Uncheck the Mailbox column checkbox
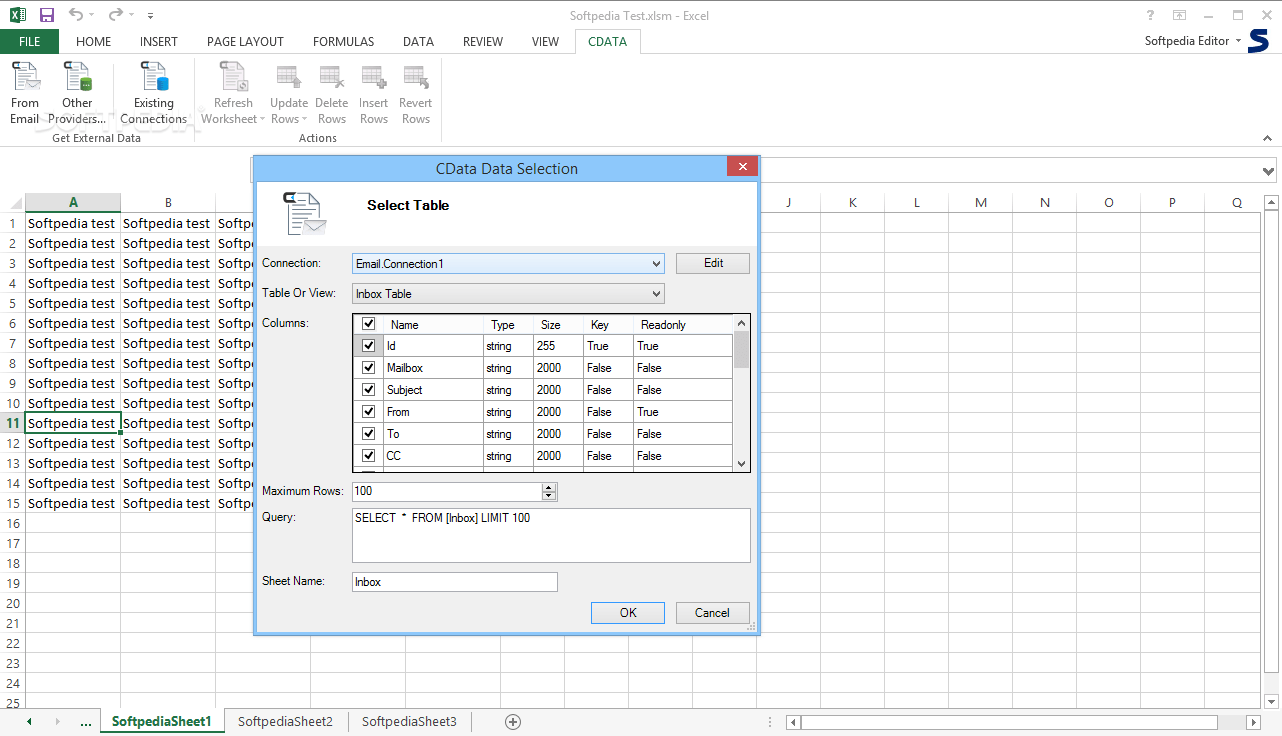 [x=369, y=368]
